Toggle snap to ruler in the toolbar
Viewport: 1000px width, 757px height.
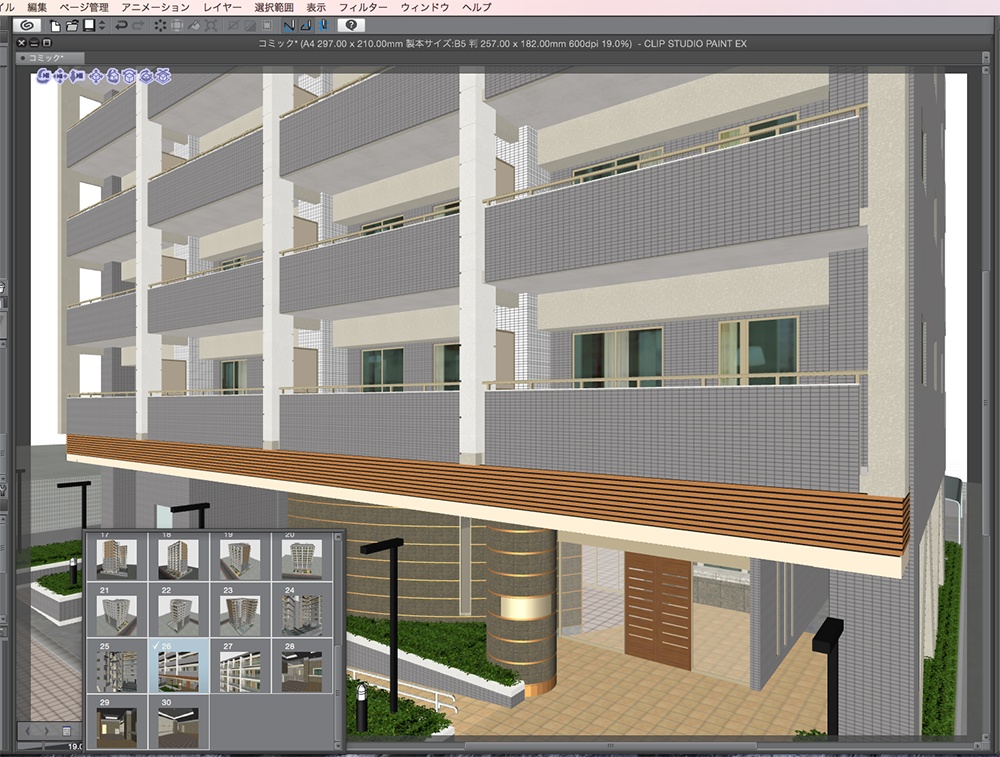click(291, 28)
